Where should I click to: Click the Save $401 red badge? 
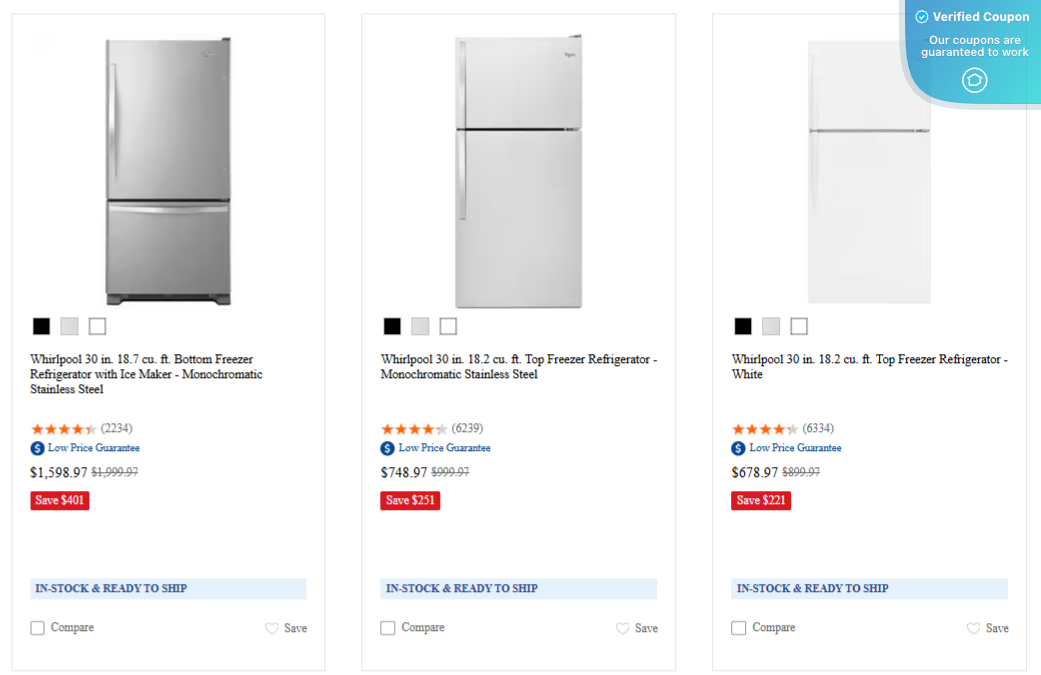(x=59, y=500)
